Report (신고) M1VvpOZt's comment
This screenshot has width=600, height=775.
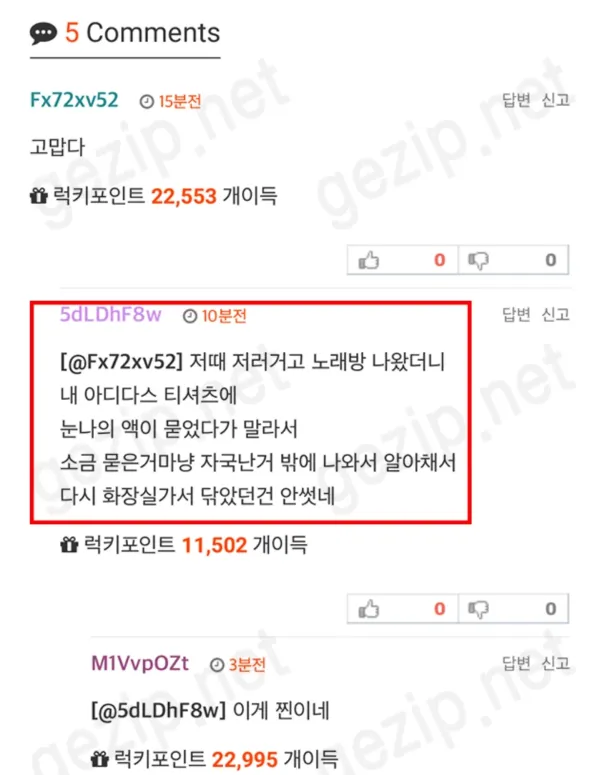click(556, 663)
